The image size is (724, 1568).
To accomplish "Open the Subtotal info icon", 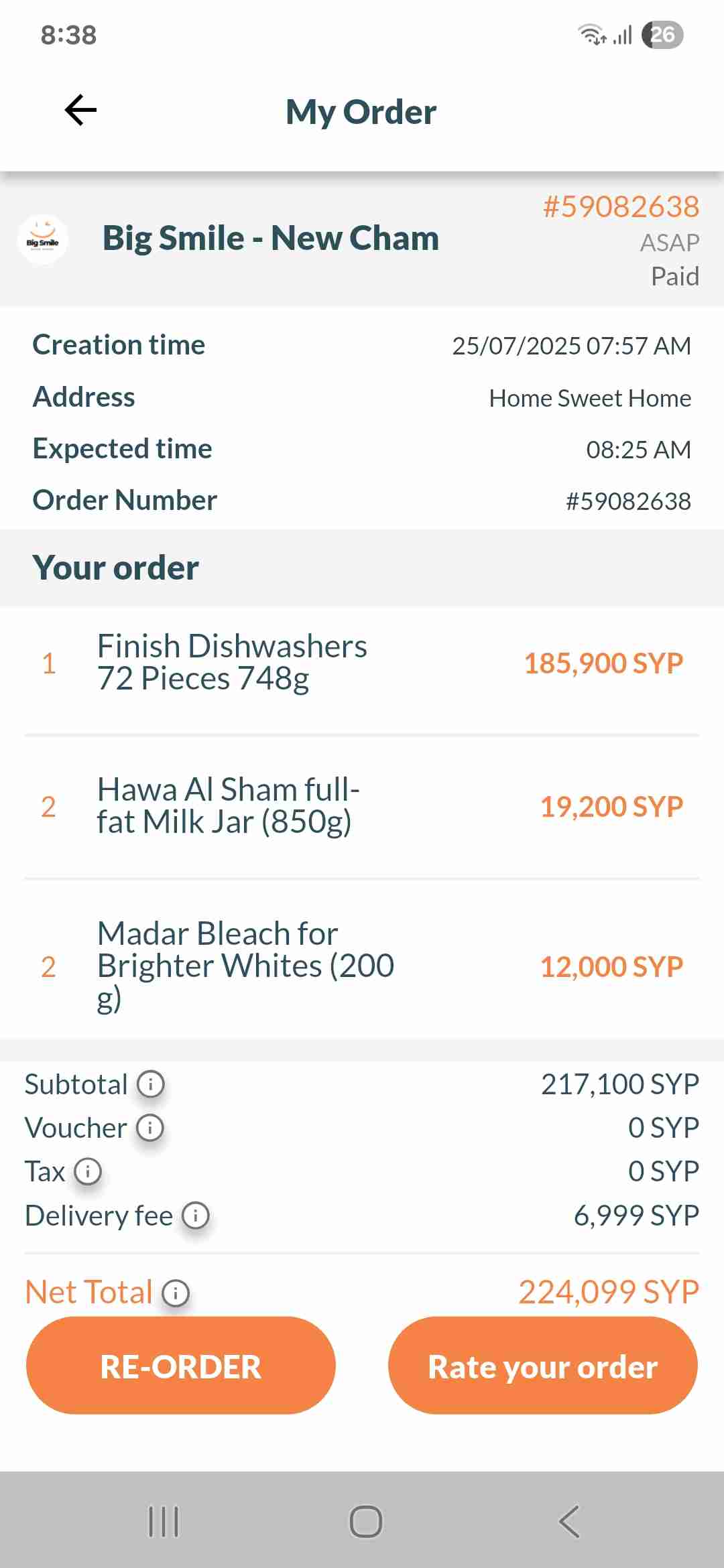I will [x=151, y=1084].
